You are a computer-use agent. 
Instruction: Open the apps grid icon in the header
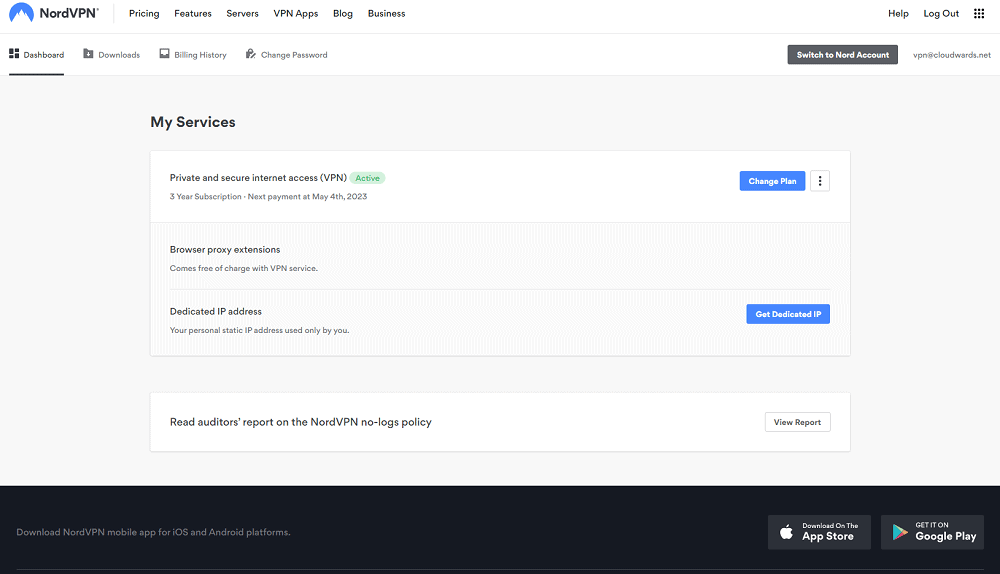(x=979, y=13)
